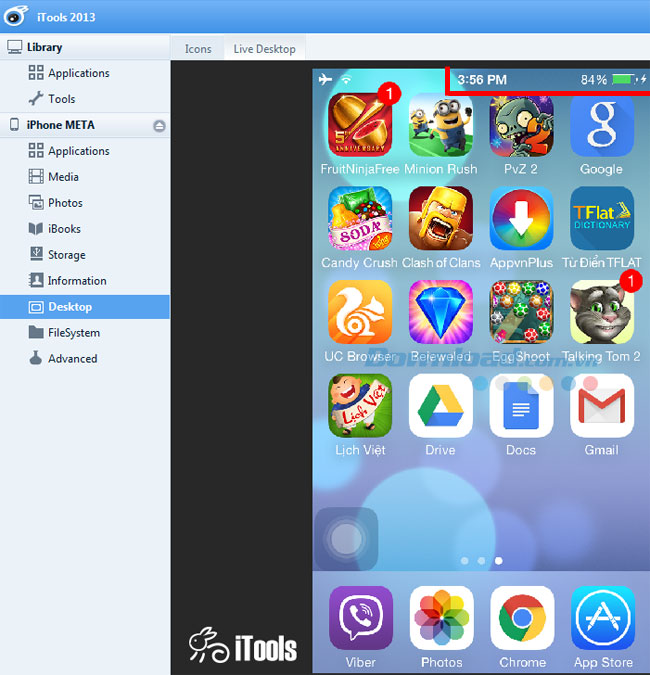
Task: Open the TFlat Dictionary app
Action: [x=601, y=218]
